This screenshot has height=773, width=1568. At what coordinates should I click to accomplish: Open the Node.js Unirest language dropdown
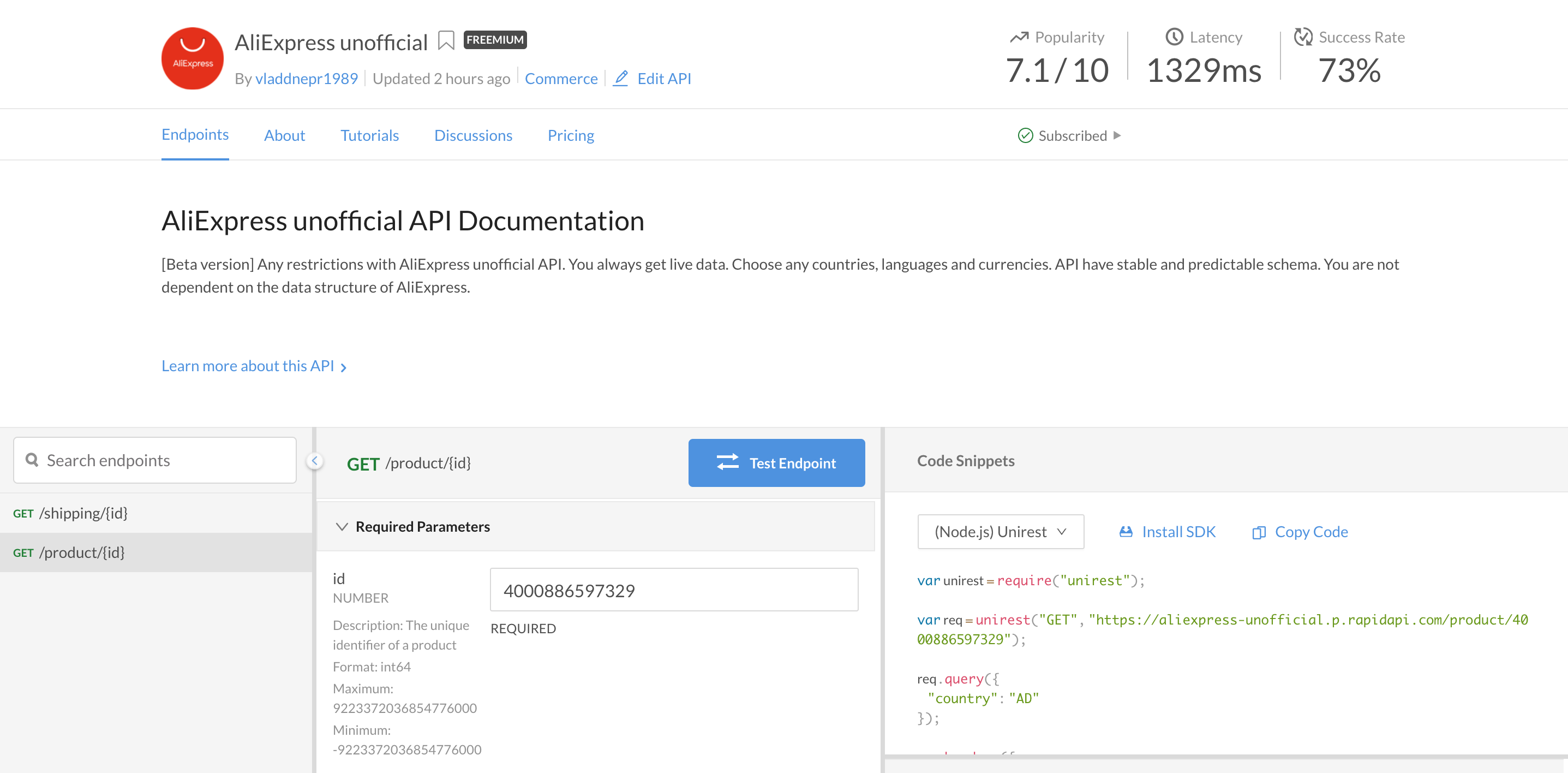pos(1000,531)
